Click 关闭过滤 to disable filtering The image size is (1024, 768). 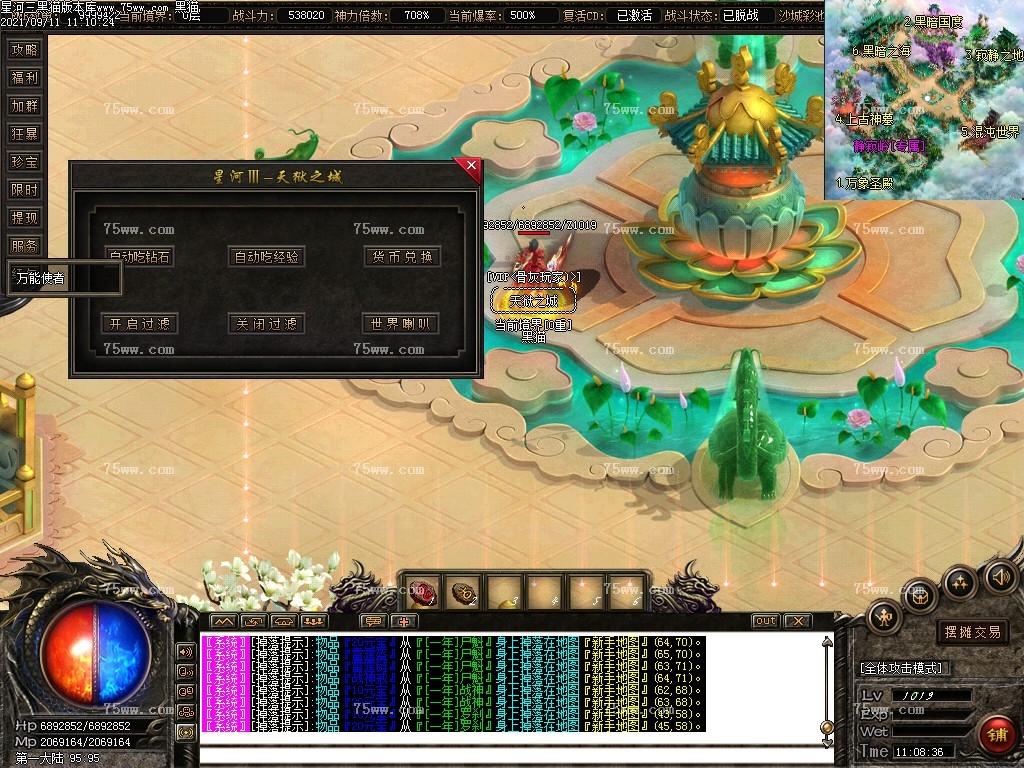(x=266, y=324)
